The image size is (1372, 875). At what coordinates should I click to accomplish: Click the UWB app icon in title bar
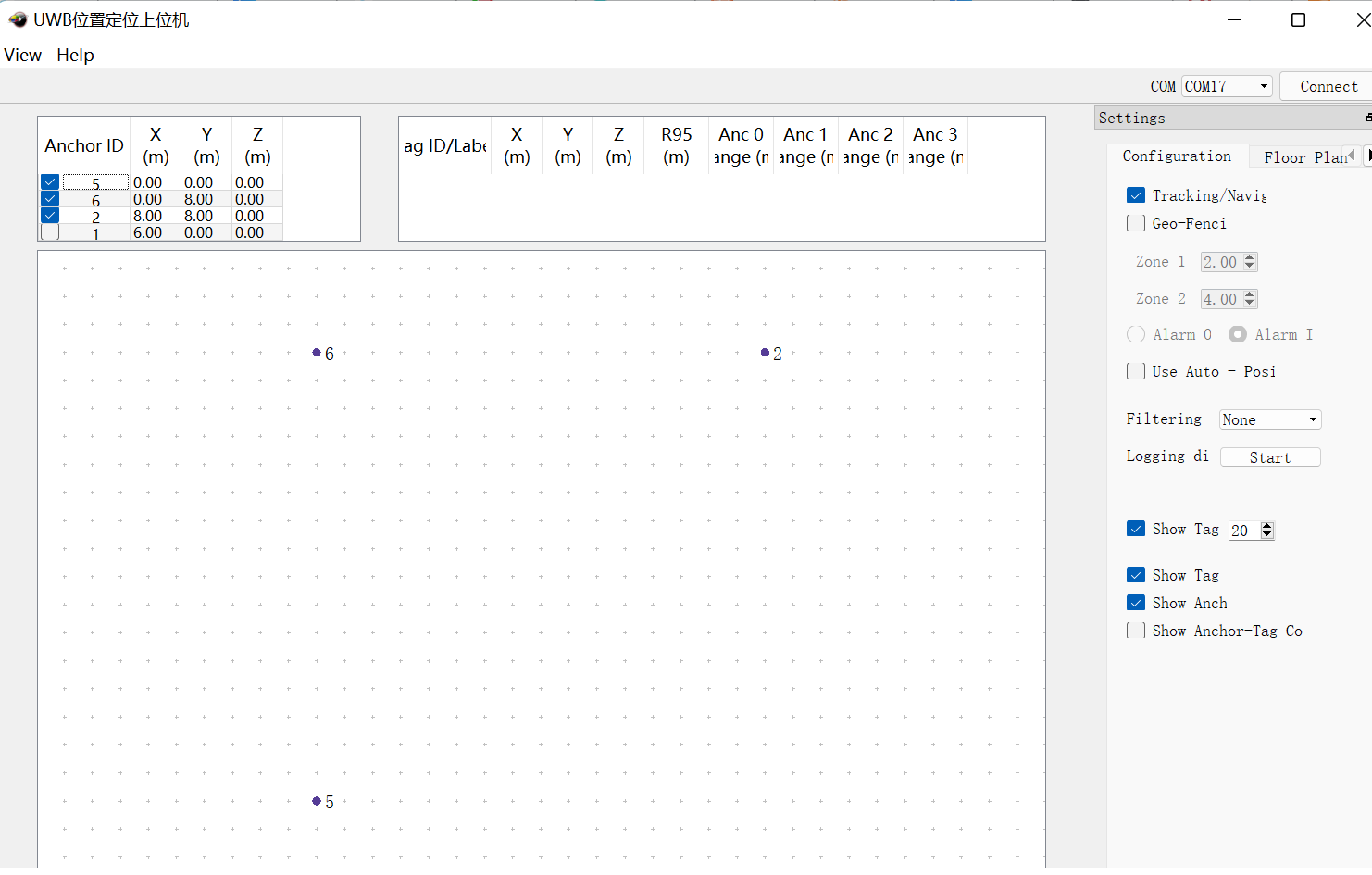(x=18, y=19)
